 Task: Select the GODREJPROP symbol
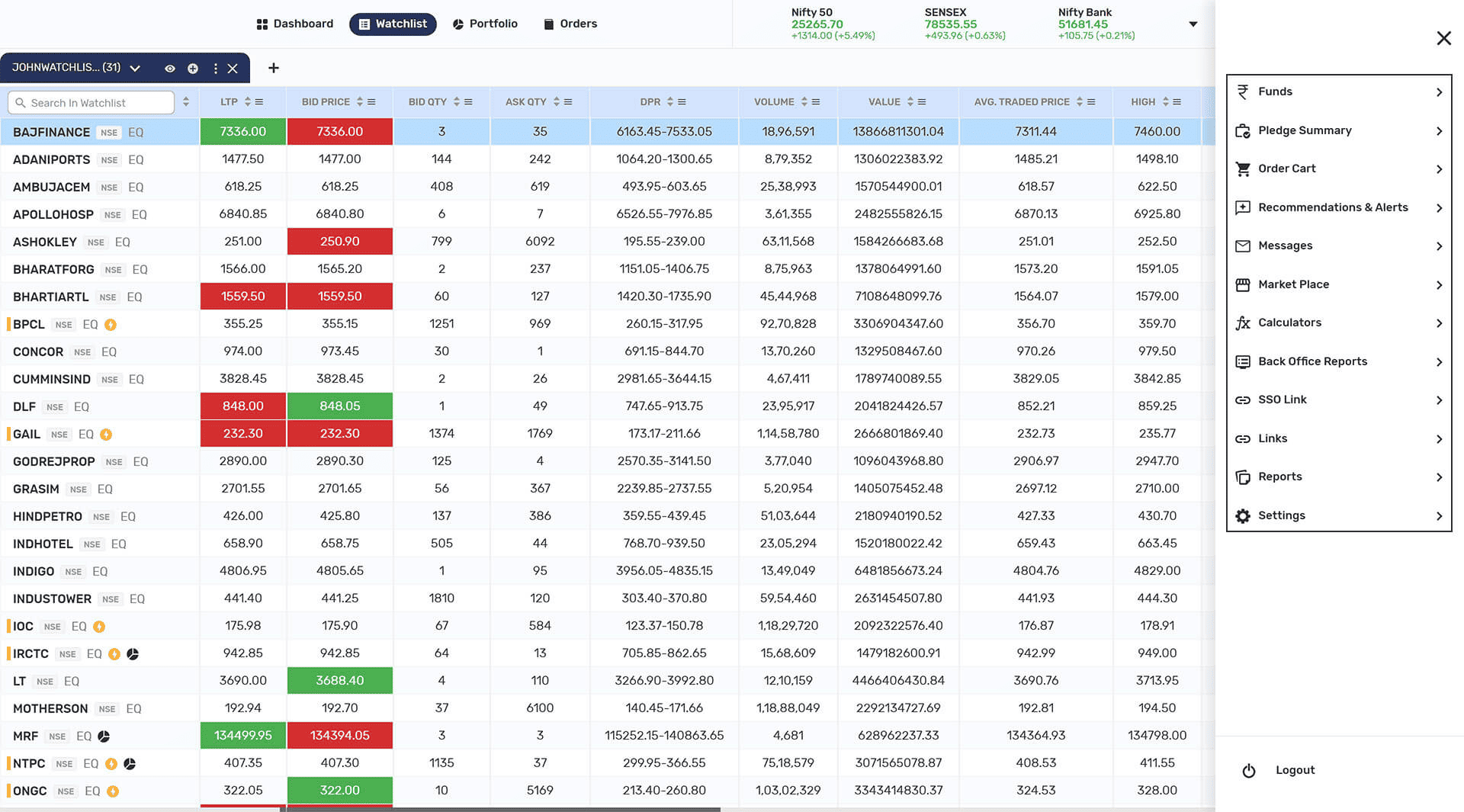coord(54,462)
